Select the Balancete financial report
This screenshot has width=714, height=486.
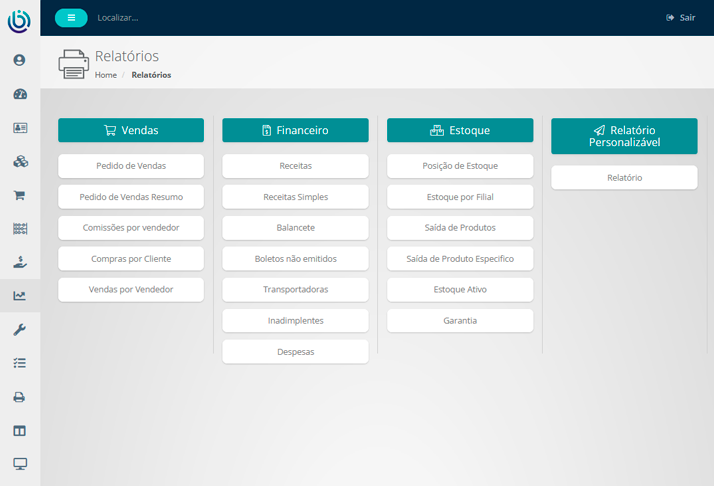pos(295,228)
